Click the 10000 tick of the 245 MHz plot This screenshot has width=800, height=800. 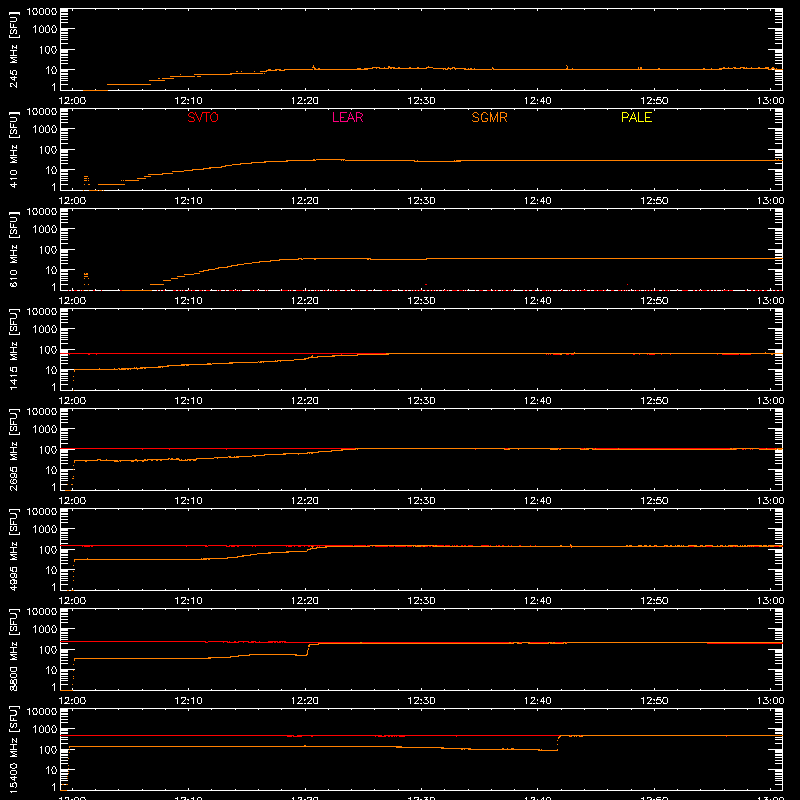click(x=42, y=12)
